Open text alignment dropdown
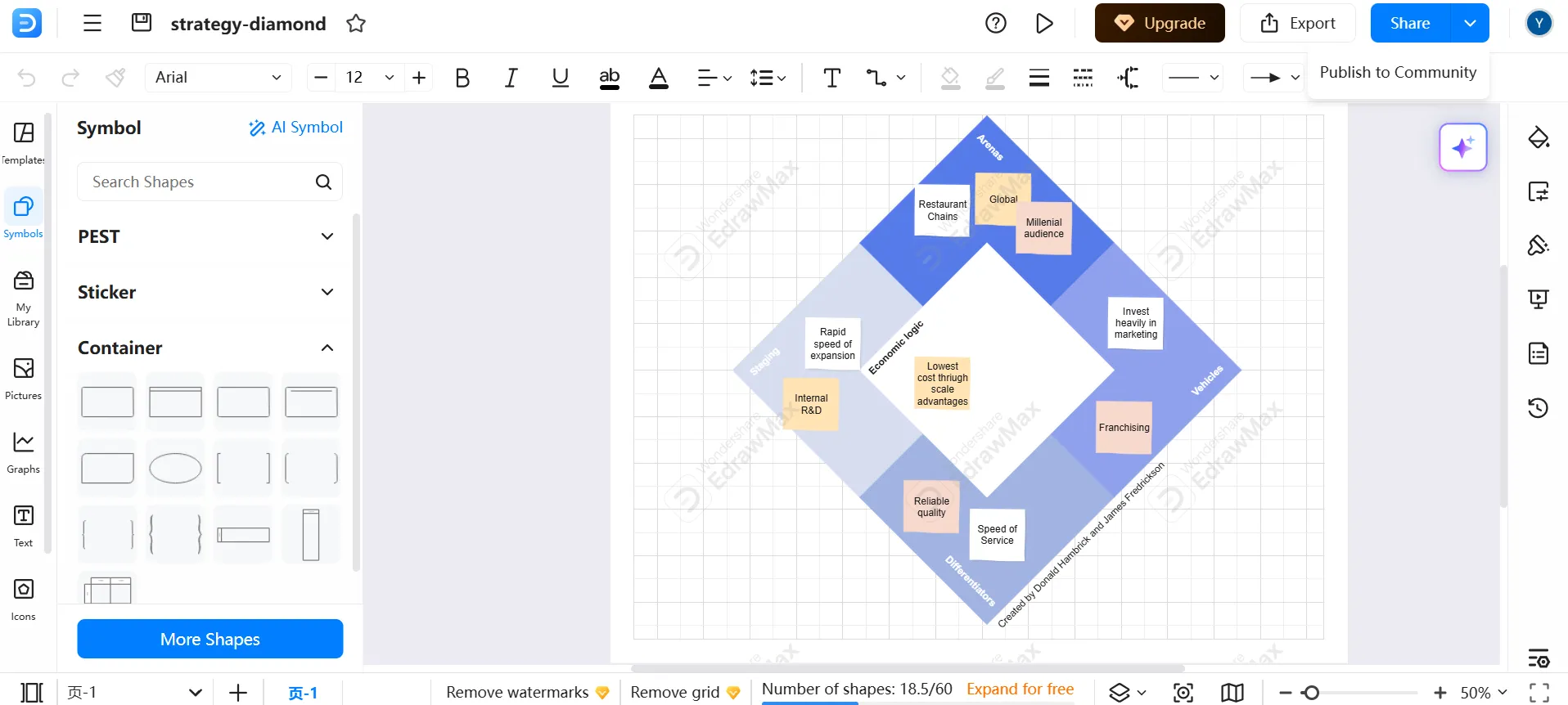The image size is (1568, 705). [x=714, y=78]
